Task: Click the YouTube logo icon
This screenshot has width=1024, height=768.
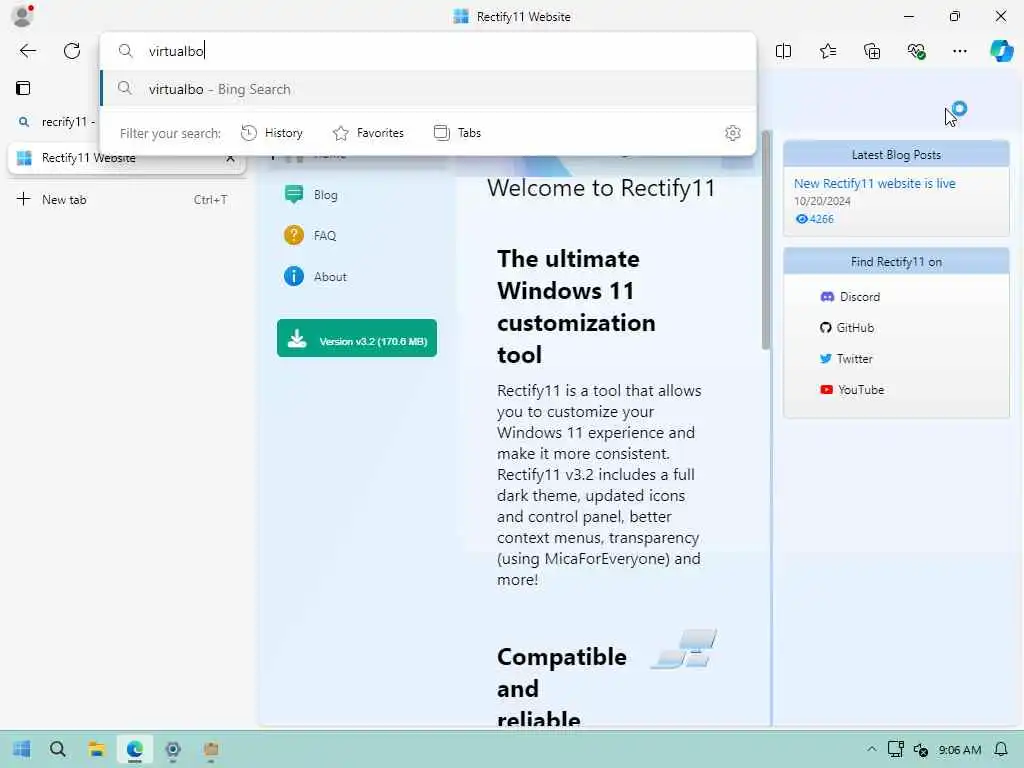Action: click(826, 390)
